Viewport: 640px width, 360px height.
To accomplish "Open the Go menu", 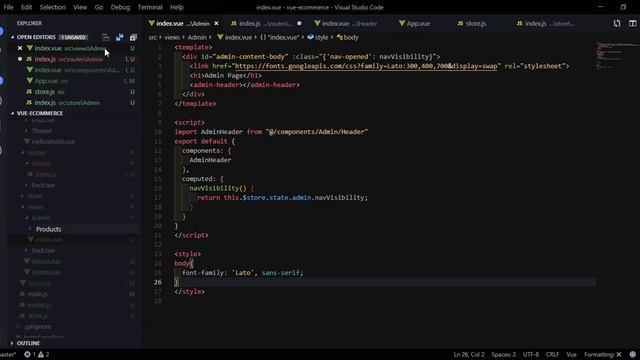I will point(99,7).
